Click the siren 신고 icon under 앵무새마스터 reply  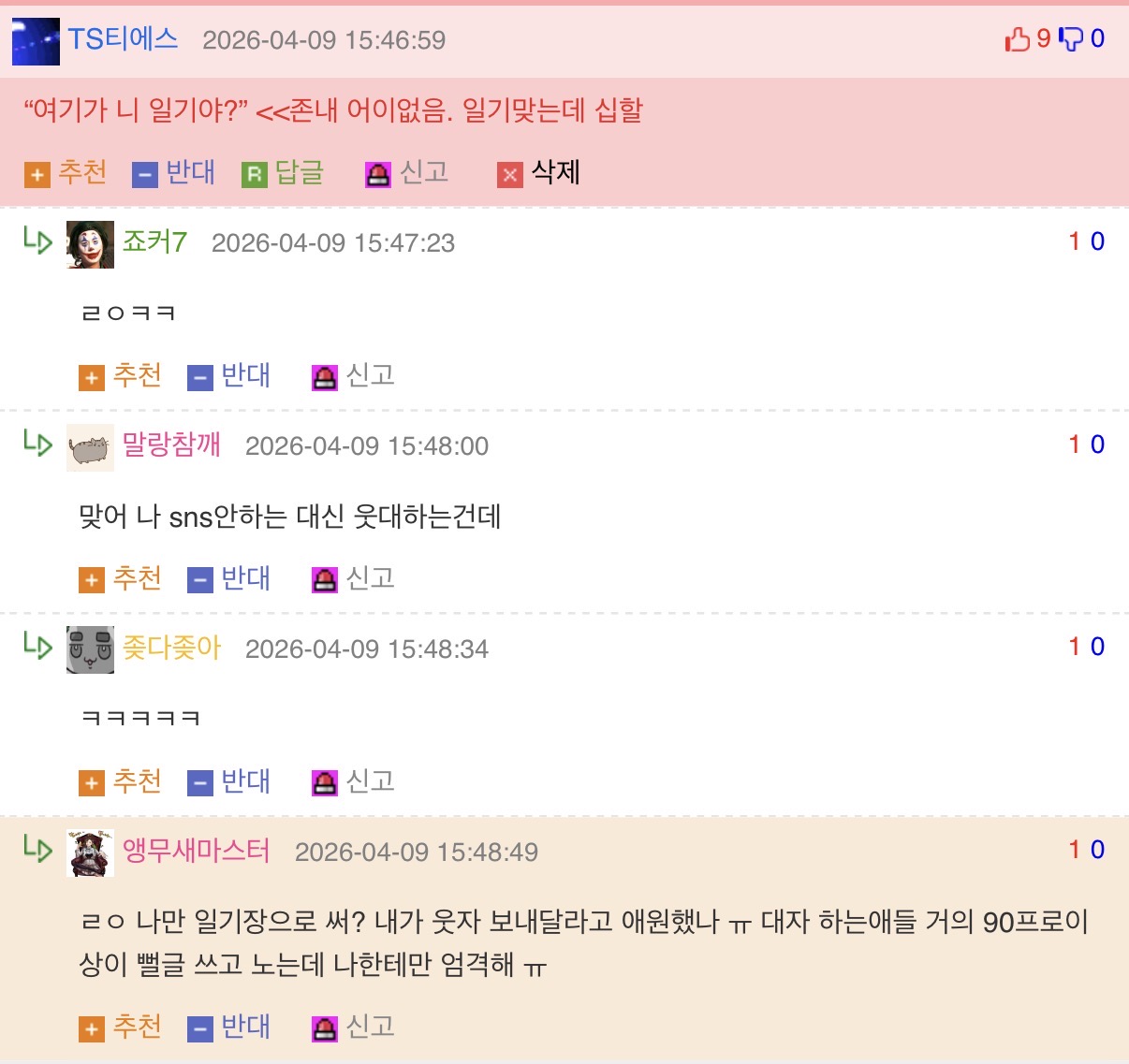(325, 1029)
